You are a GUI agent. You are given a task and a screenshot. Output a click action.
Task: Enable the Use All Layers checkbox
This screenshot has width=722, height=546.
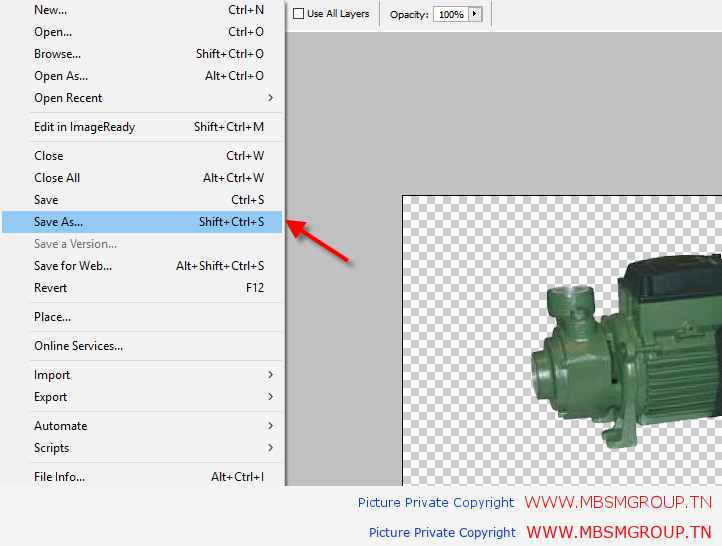298,14
